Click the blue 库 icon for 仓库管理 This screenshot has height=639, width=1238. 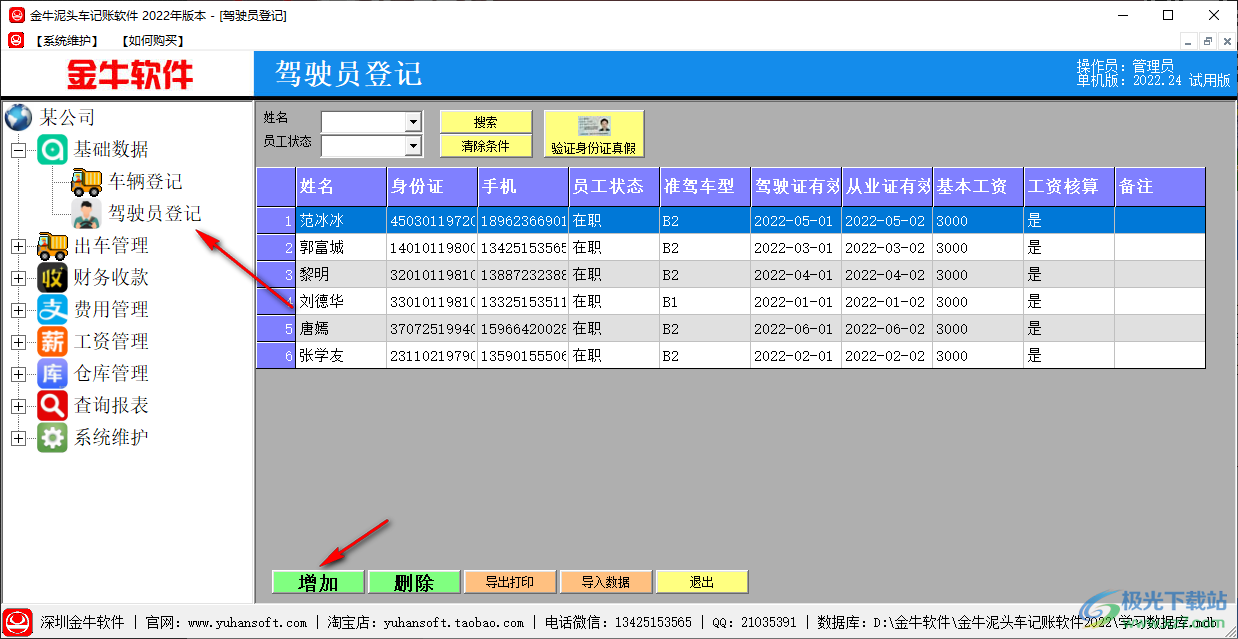[x=52, y=373]
